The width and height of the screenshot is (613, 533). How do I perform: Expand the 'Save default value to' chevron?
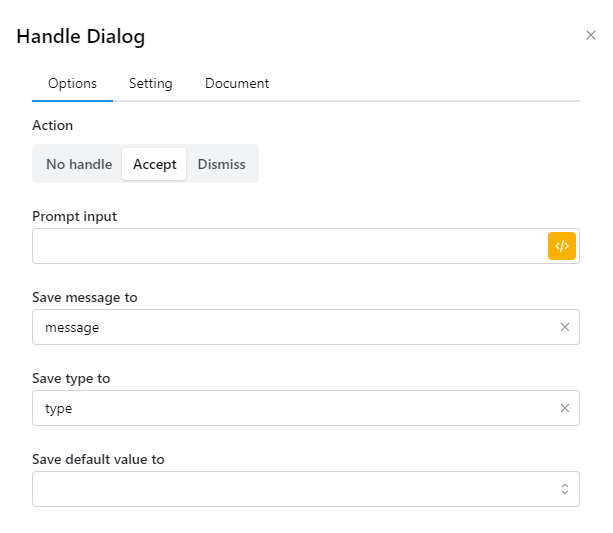coord(564,489)
